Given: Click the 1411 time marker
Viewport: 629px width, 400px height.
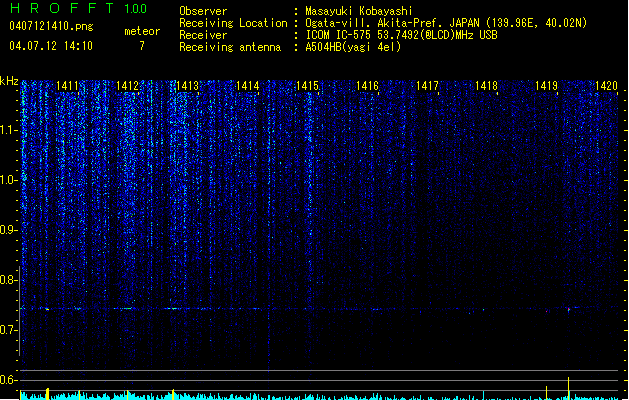Looking at the screenshot, I should pos(67,86).
